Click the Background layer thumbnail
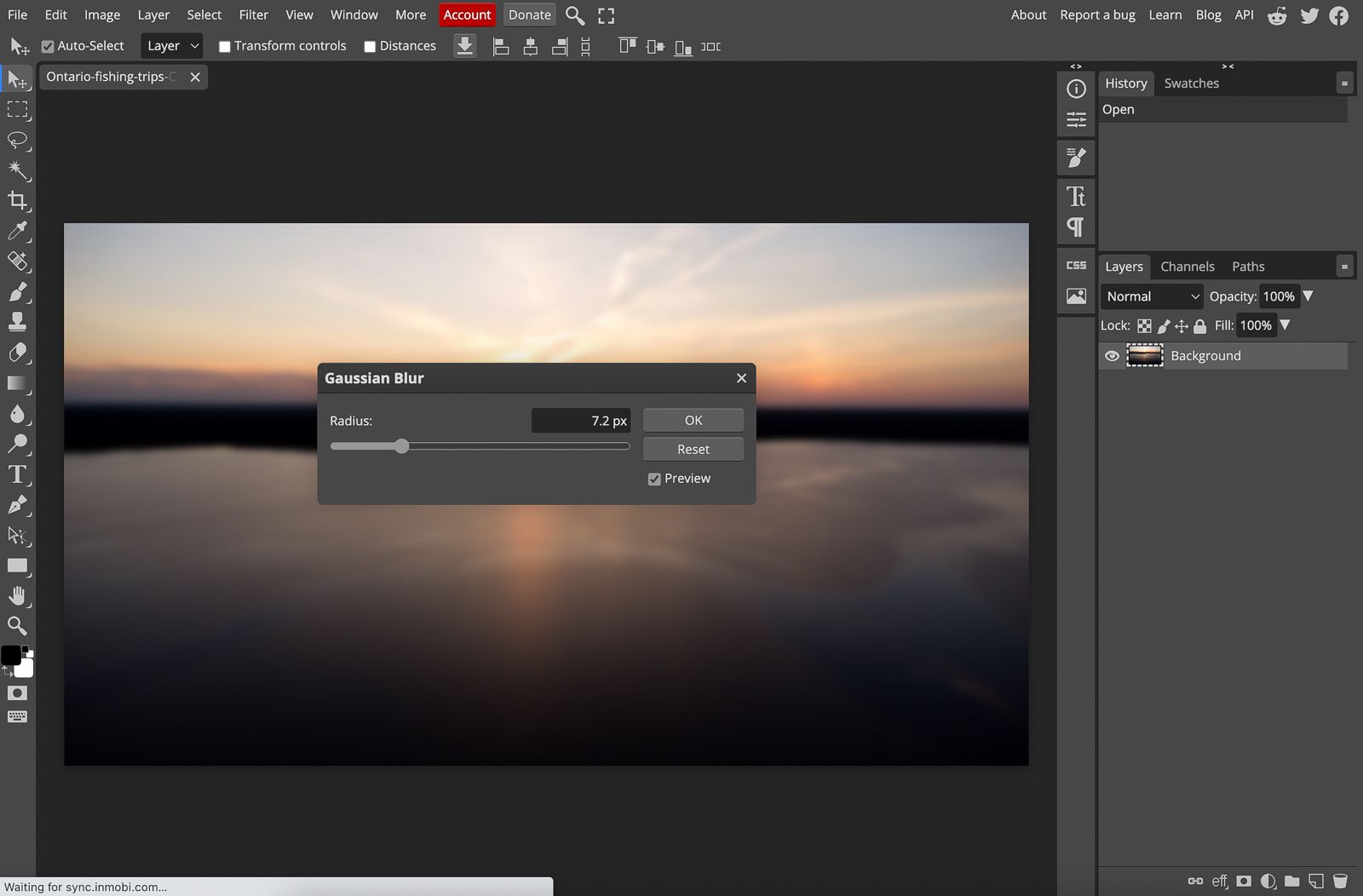 (1145, 355)
